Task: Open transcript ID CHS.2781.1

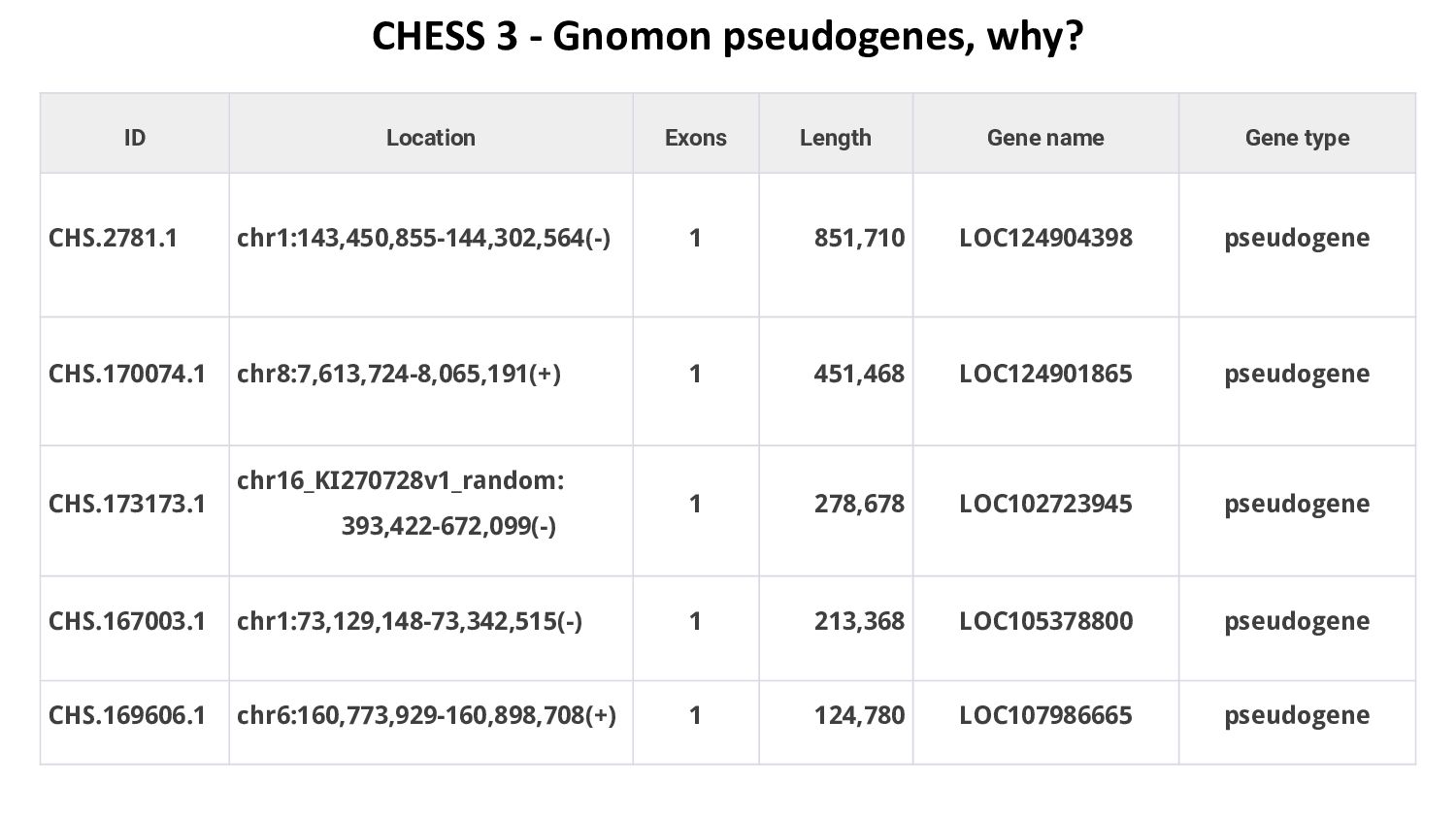Action: pyautogui.click(x=114, y=238)
